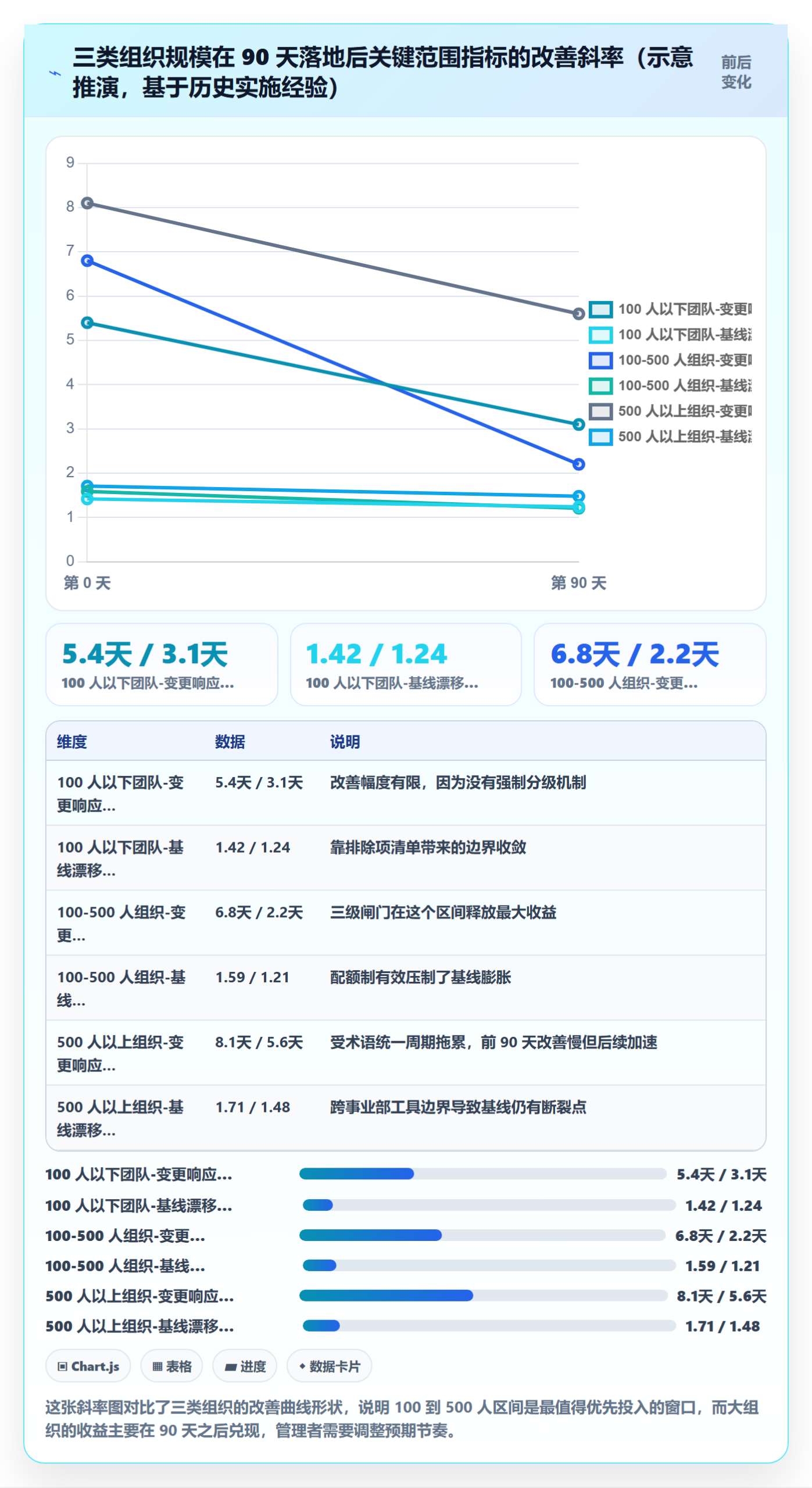Click the 数据 column header
812x1488 pixels.
point(230,742)
